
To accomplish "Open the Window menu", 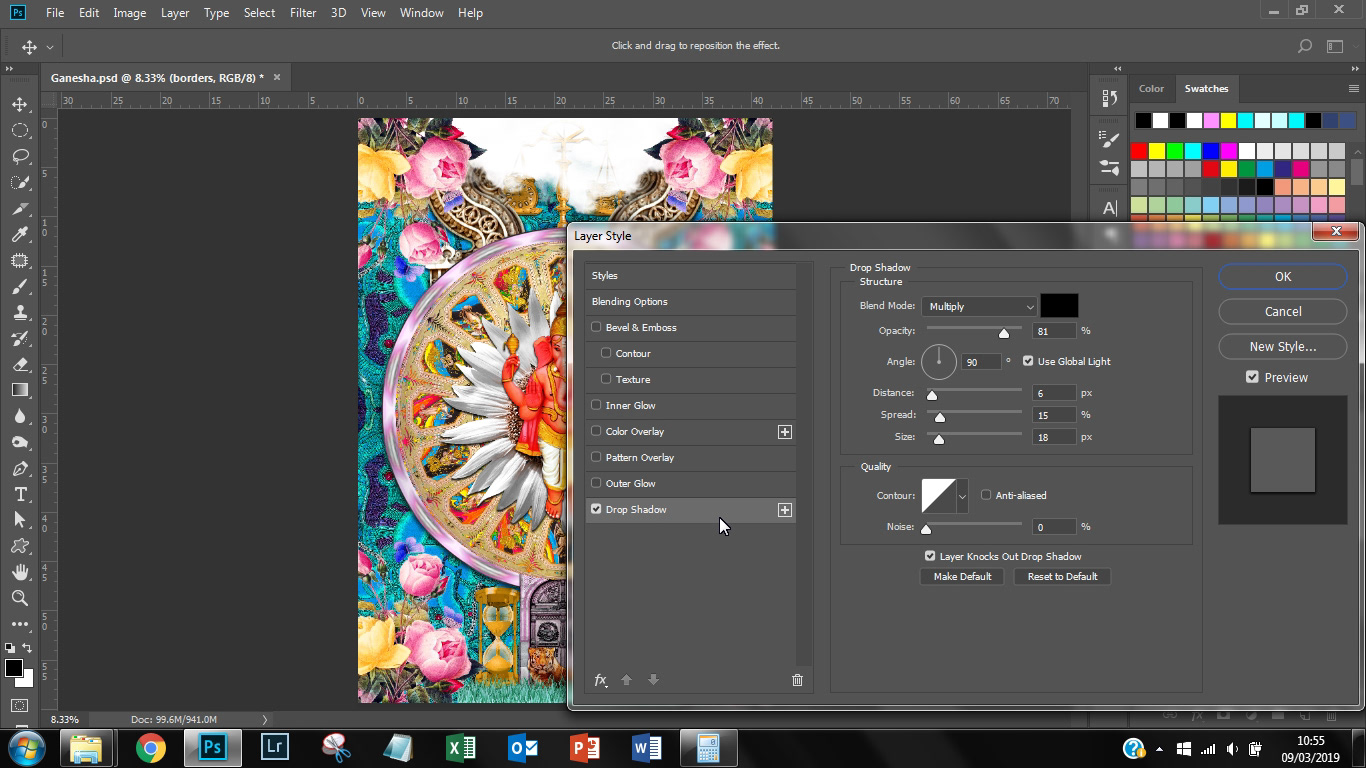I will [421, 13].
